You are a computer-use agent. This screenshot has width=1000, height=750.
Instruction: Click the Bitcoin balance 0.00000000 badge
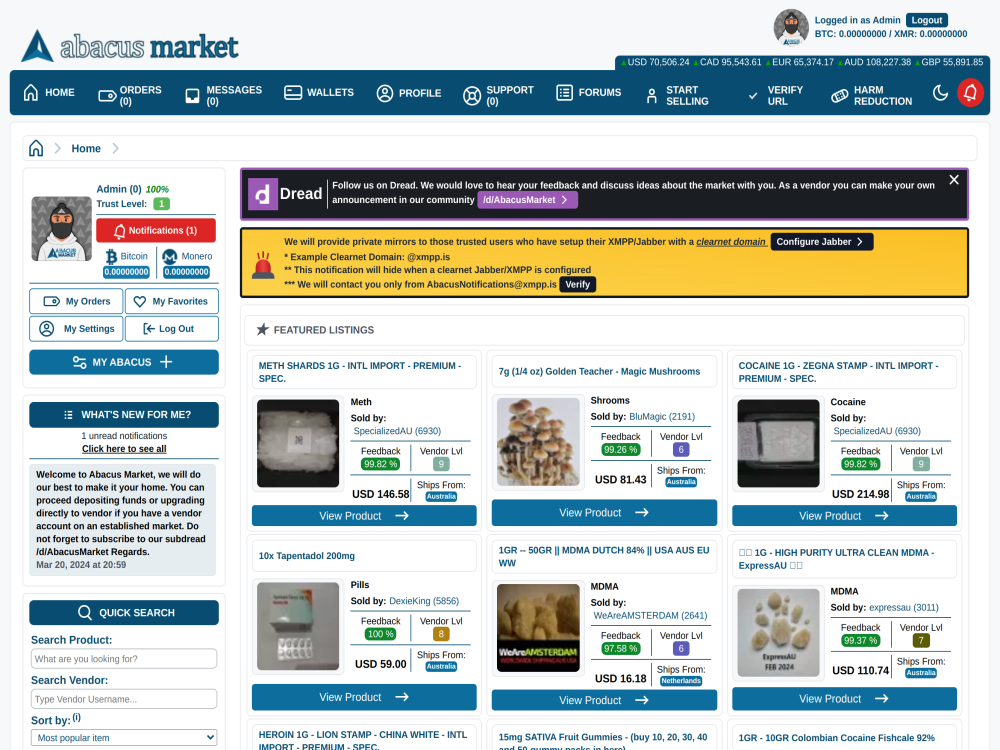126,272
